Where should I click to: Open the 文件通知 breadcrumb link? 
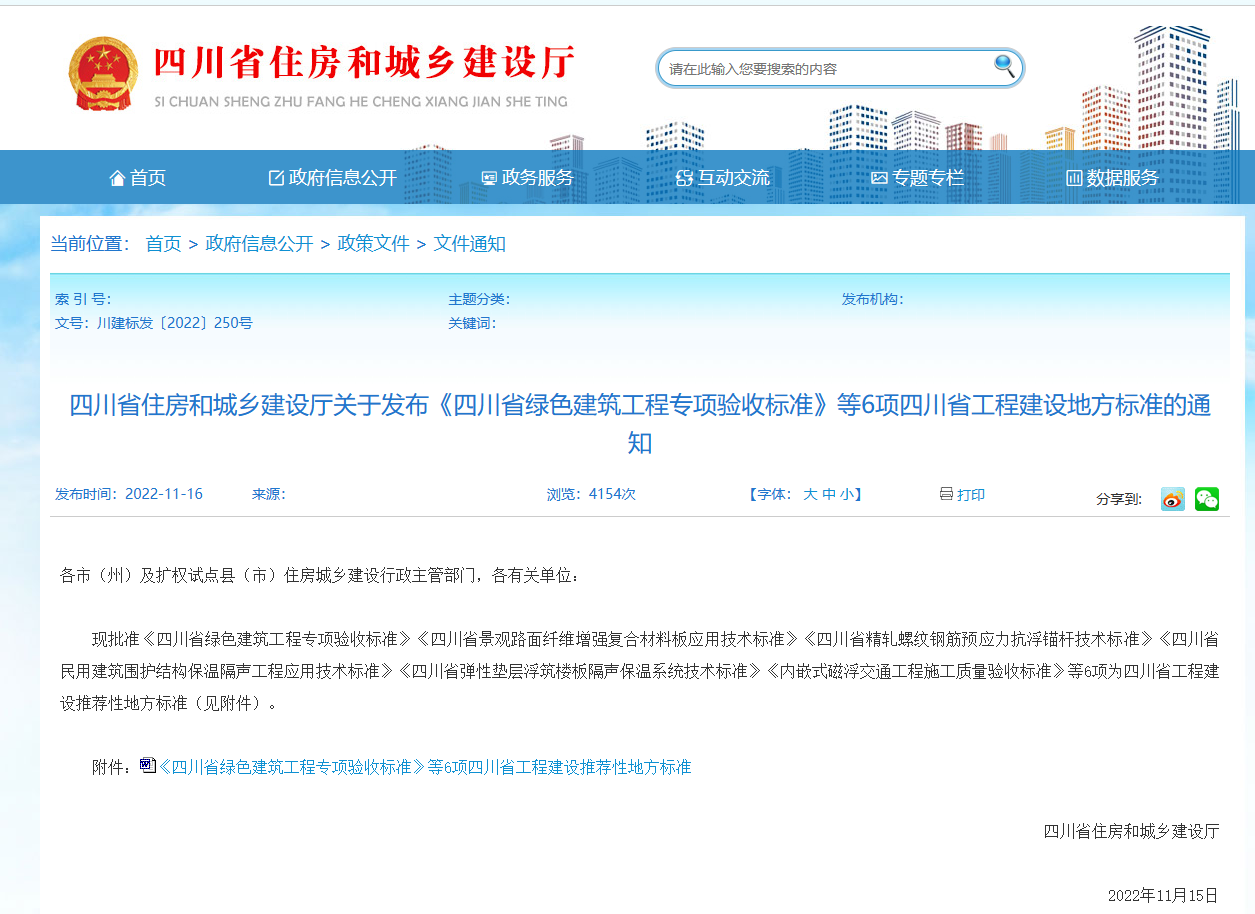471,243
